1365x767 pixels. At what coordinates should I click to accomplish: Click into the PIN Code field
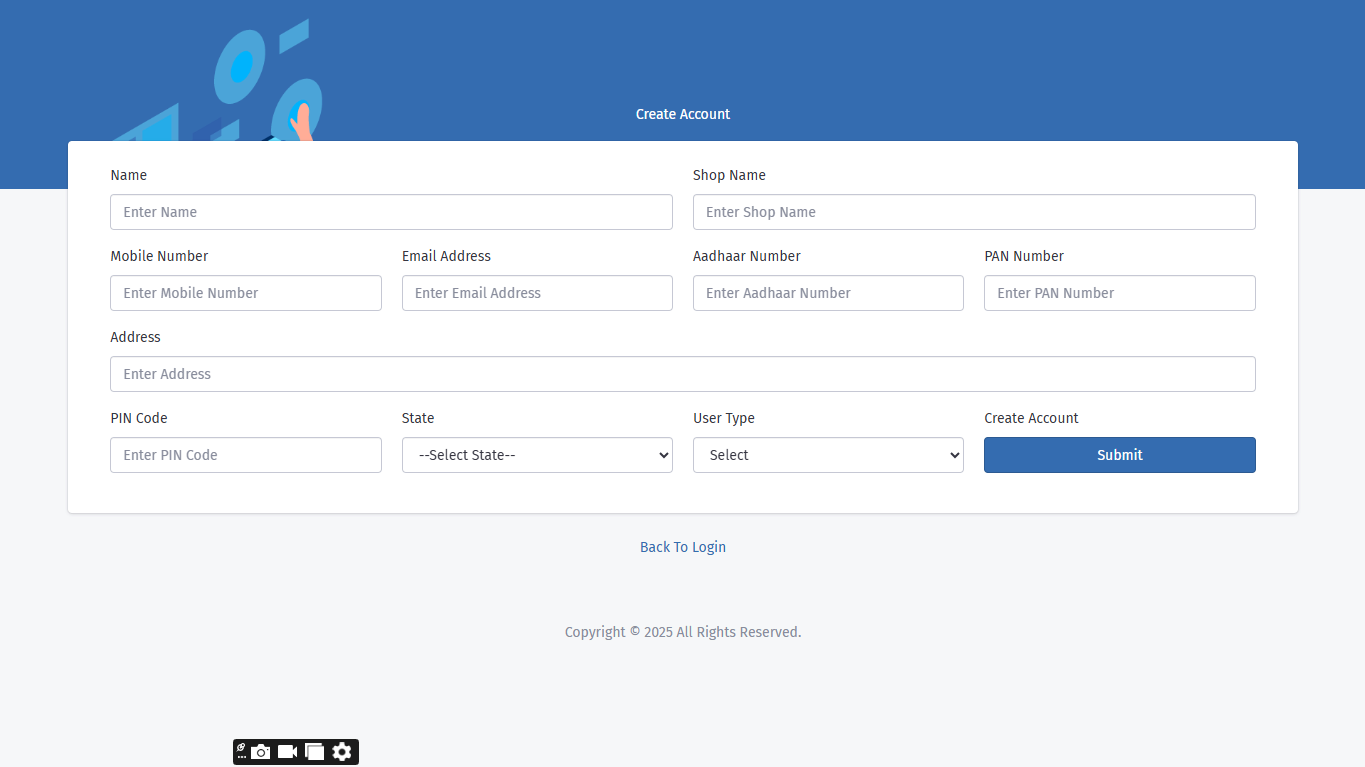(246, 455)
